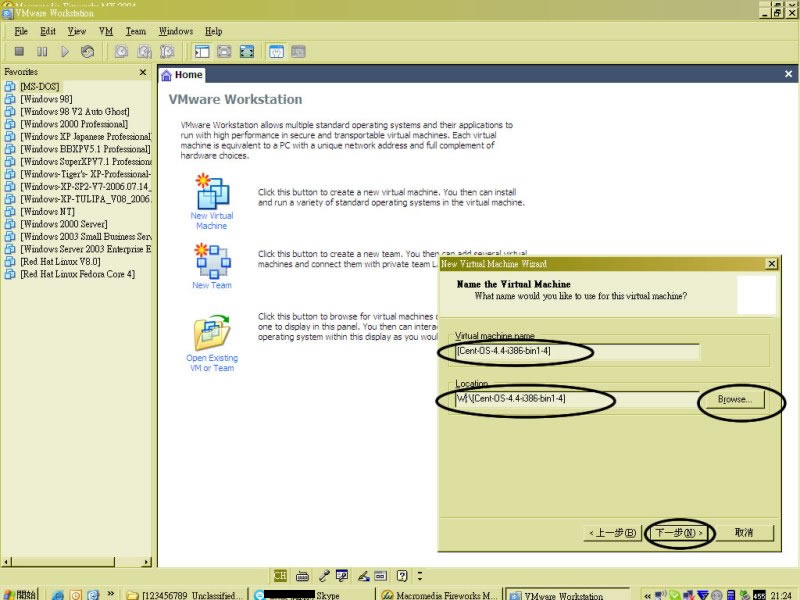Open the Help menu
800x600 pixels.
[213, 31]
